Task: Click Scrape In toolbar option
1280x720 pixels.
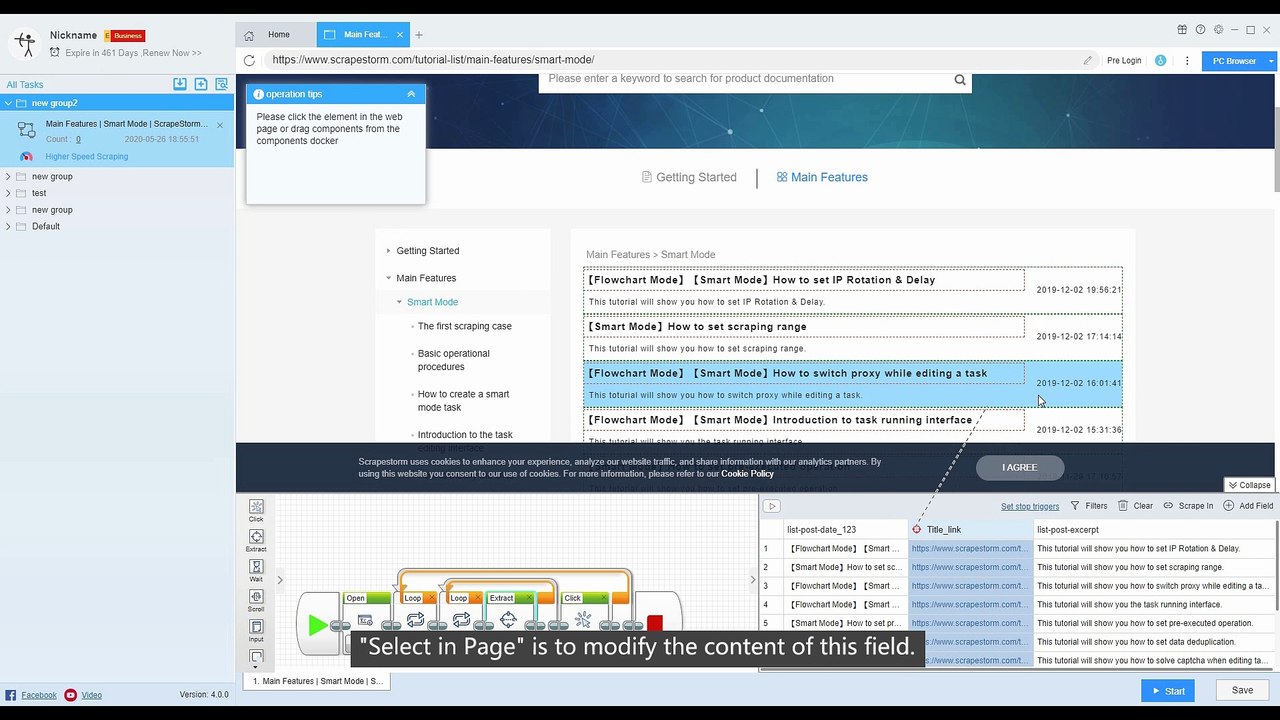Action: pyautogui.click(x=1188, y=506)
